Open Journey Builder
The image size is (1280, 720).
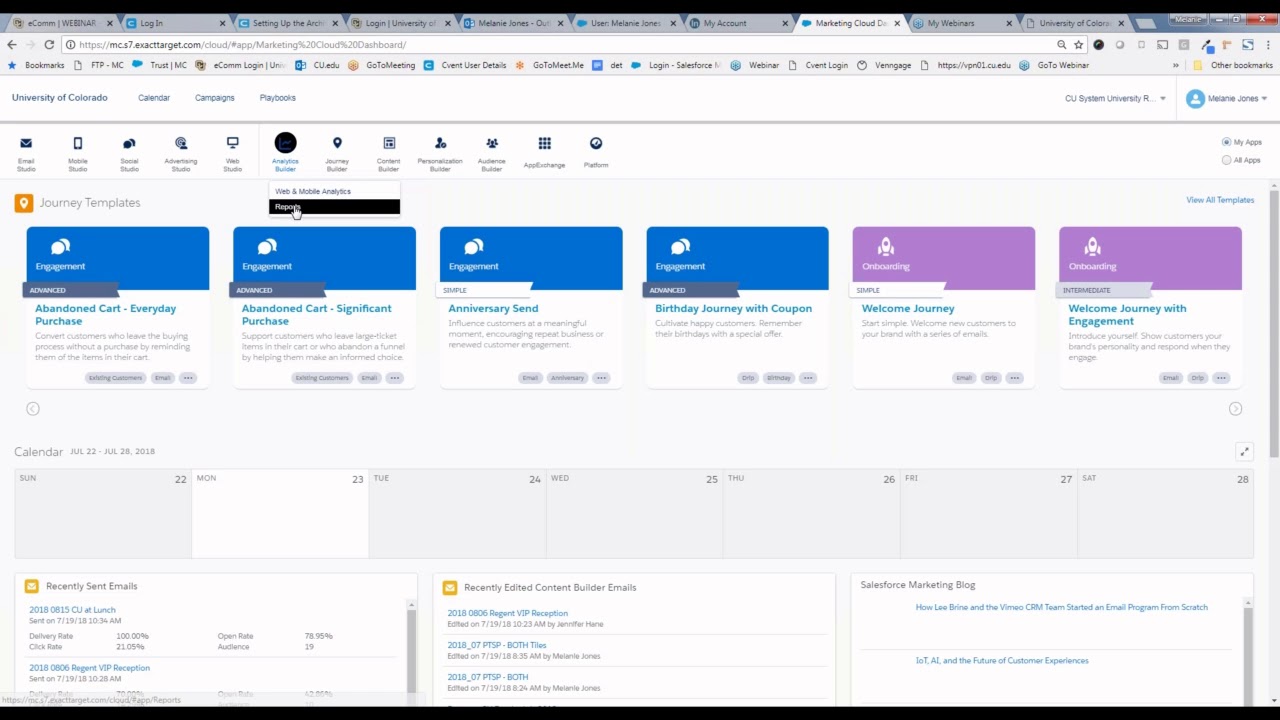pyautogui.click(x=337, y=153)
